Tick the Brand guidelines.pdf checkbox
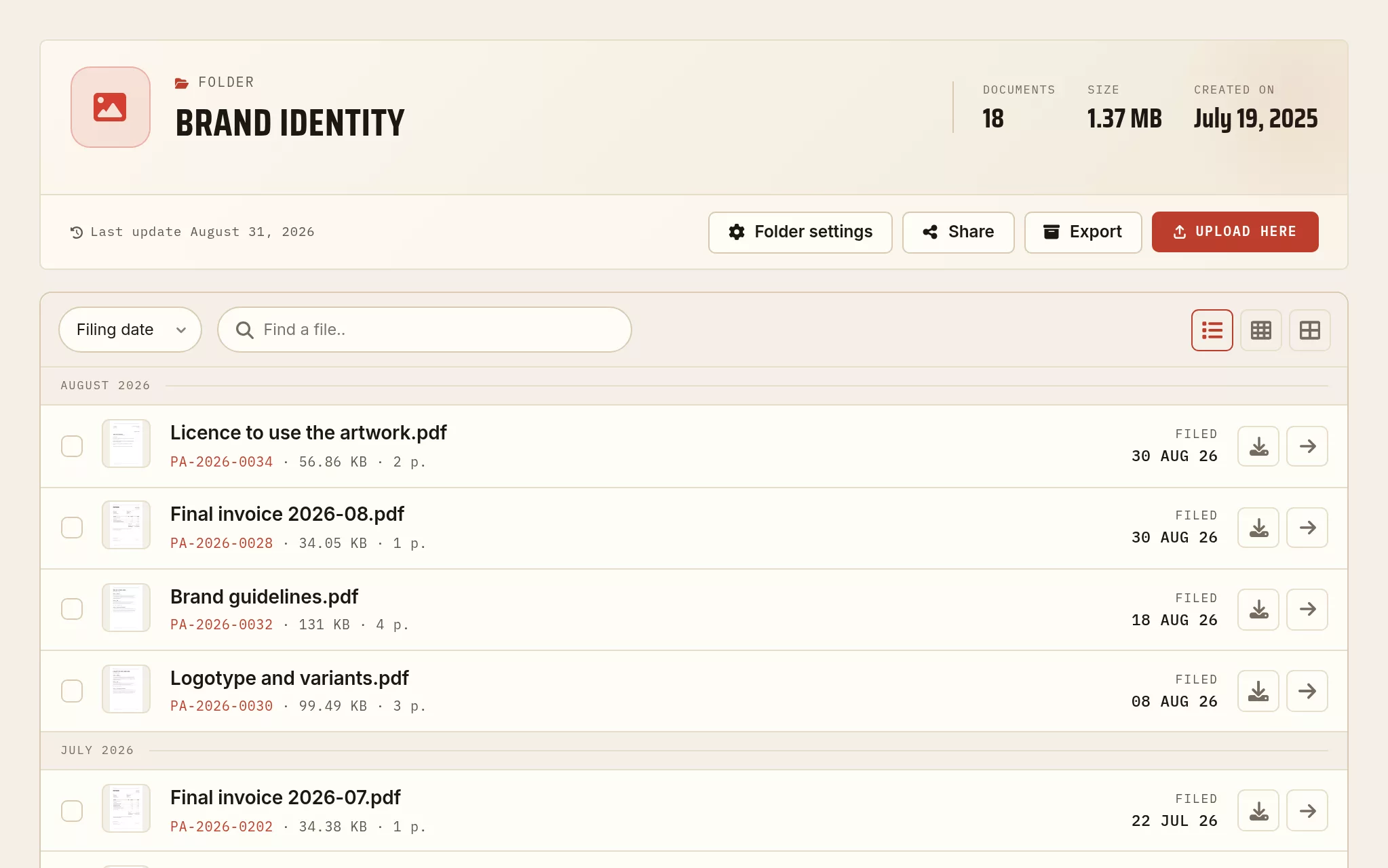1388x868 pixels. point(72,609)
